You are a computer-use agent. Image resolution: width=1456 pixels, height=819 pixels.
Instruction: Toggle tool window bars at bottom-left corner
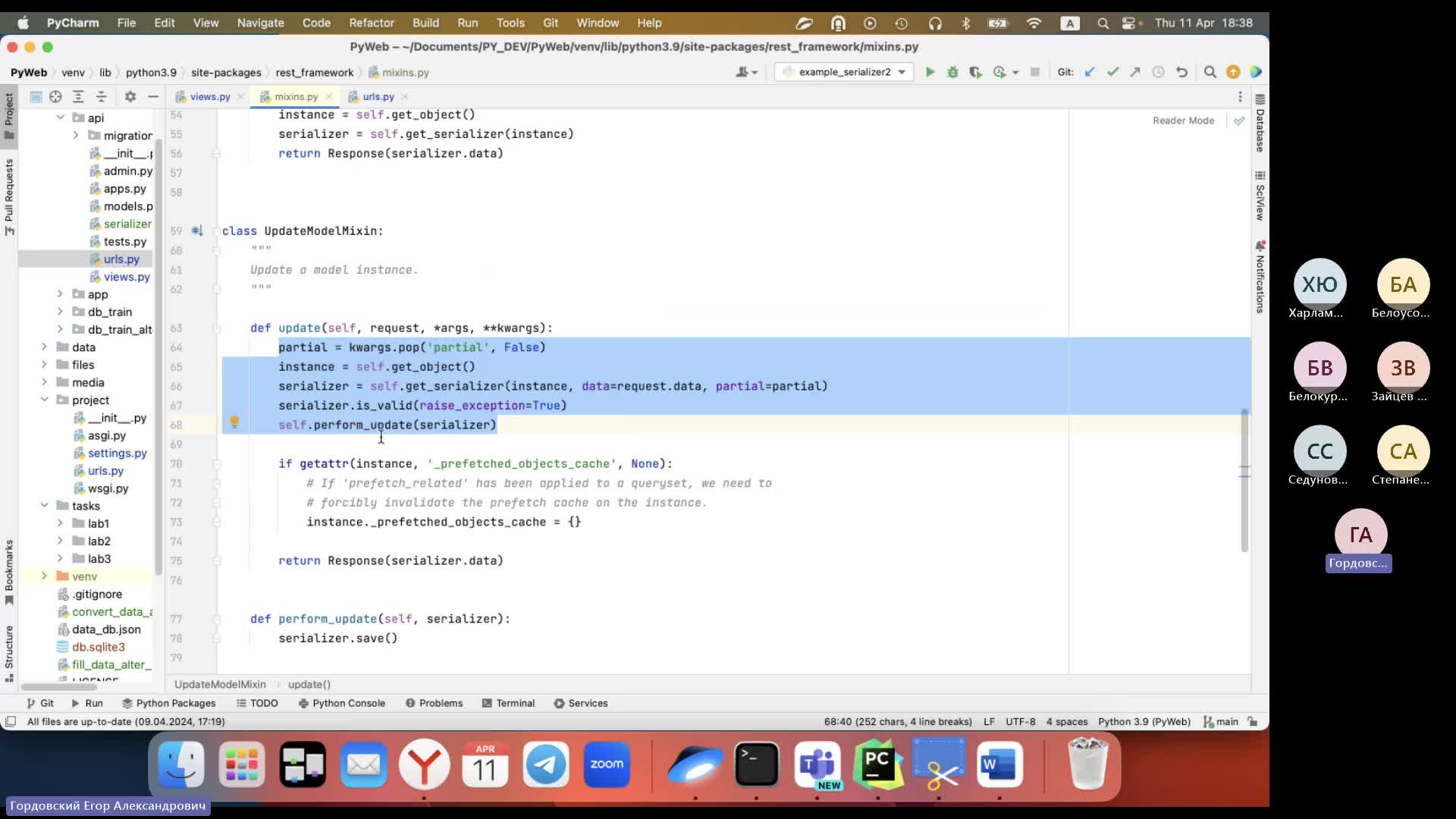[11, 722]
